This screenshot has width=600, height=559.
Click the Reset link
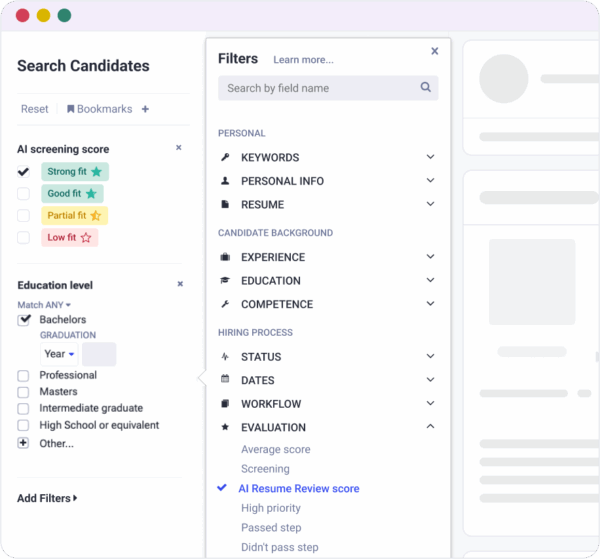[34, 109]
